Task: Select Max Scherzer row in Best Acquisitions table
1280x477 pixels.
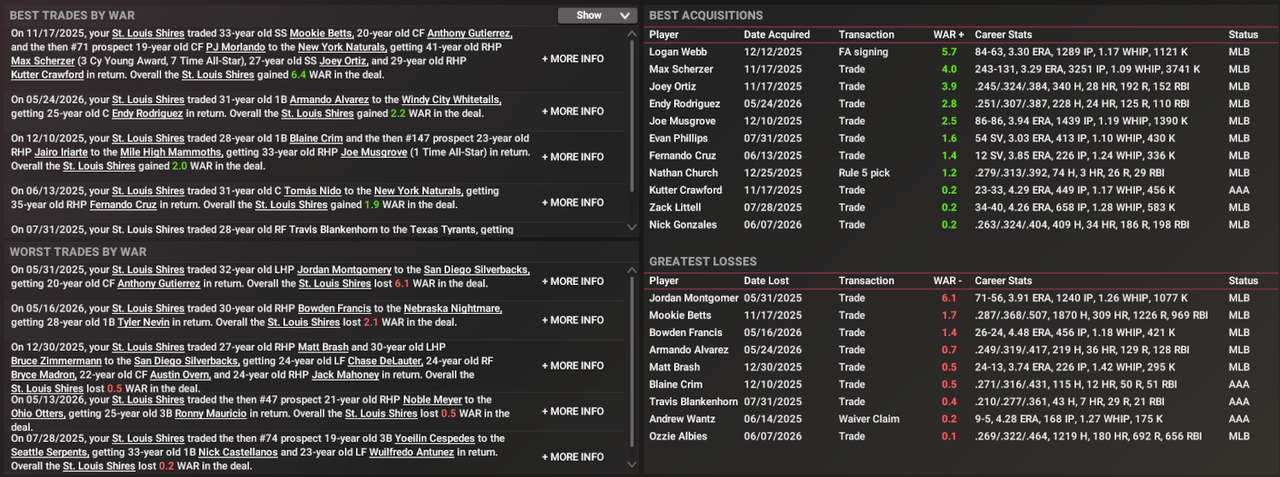Action: [x=962, y=69]
